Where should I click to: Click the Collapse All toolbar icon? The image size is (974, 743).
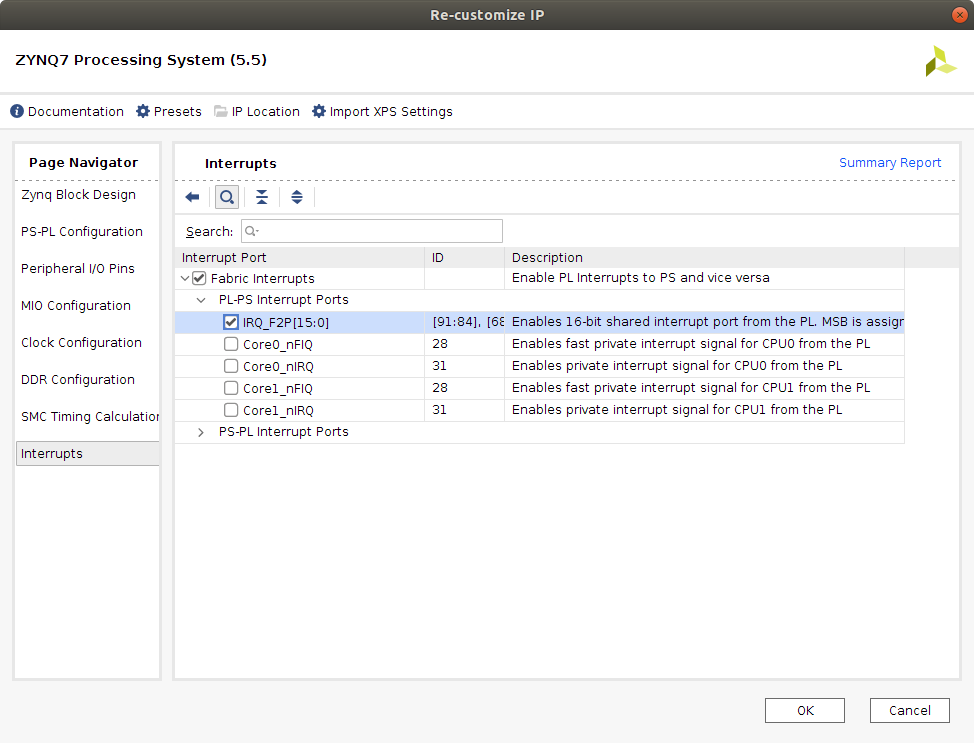pos(262,198)
